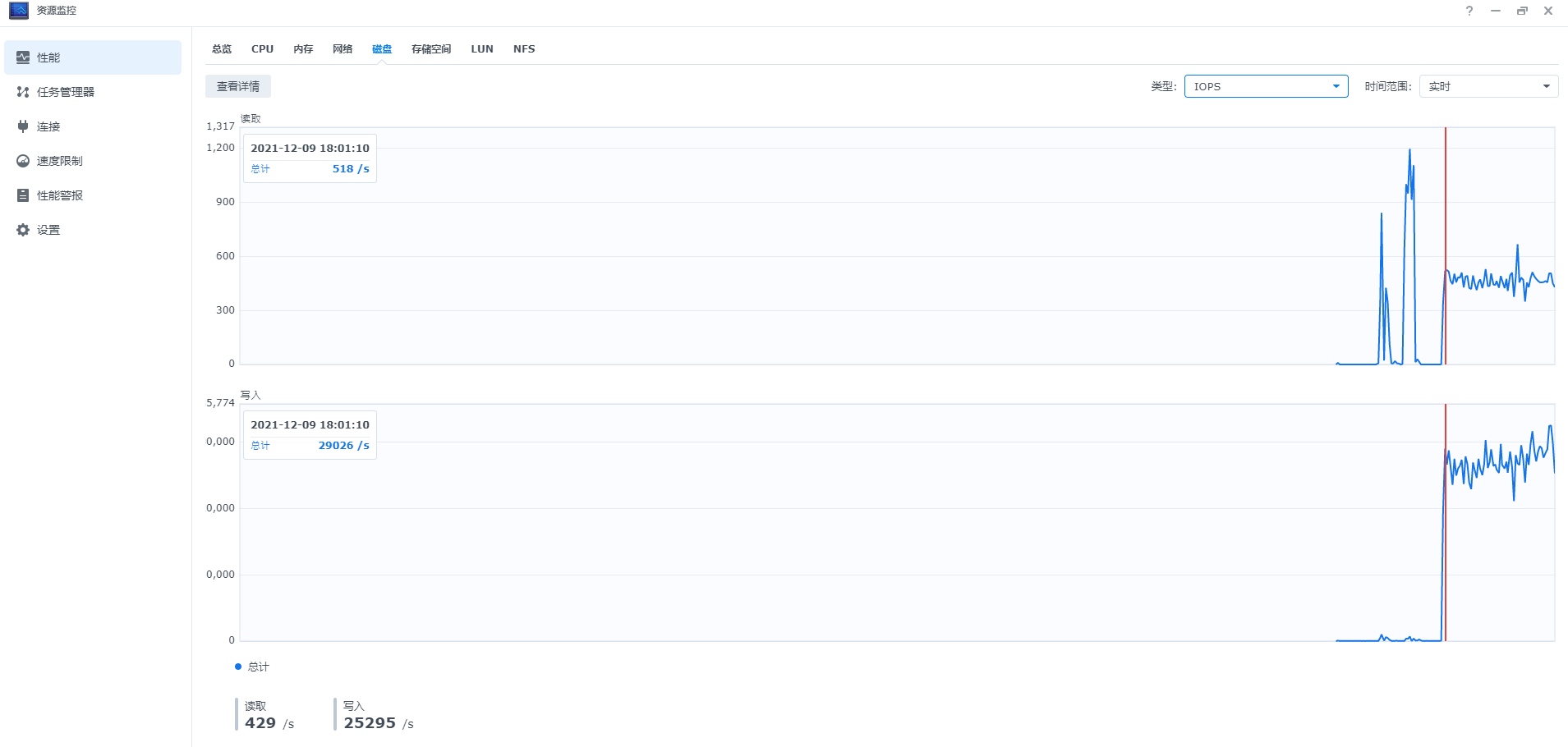Click the 读取 chart red time marker
Screen dimensions: 1568x747
(1446, 245)
